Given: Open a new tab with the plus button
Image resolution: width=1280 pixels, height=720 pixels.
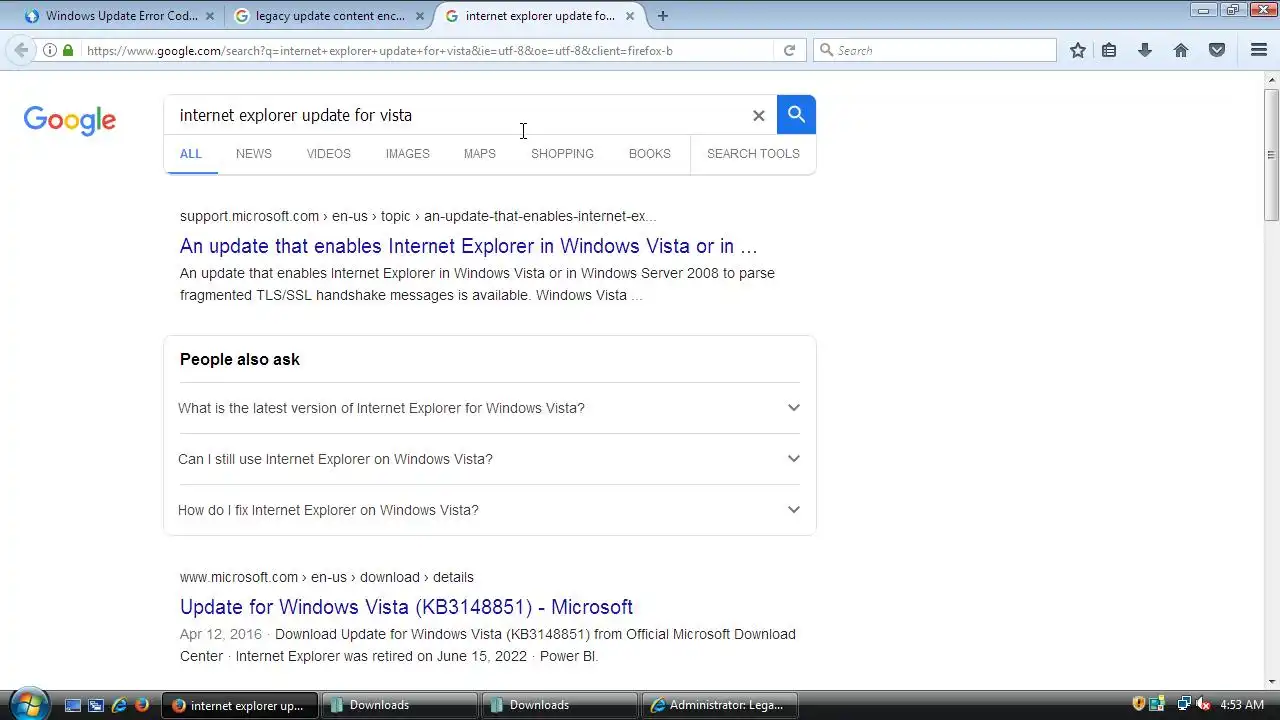Looking at the screenshot, I should tap(662, 16).
